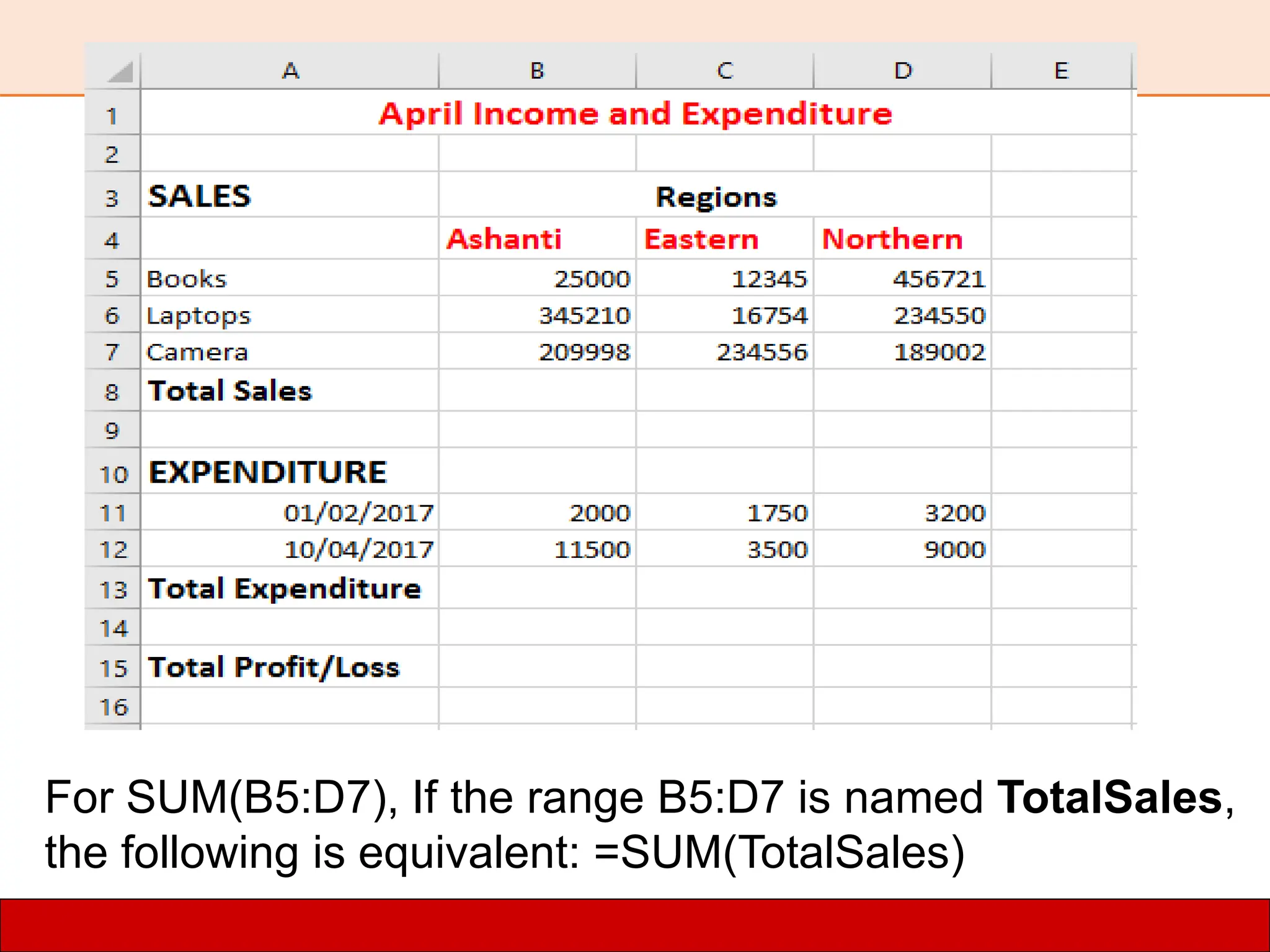Select cell with value 3500
The image size is (1270, 952).
coord(725,549)
